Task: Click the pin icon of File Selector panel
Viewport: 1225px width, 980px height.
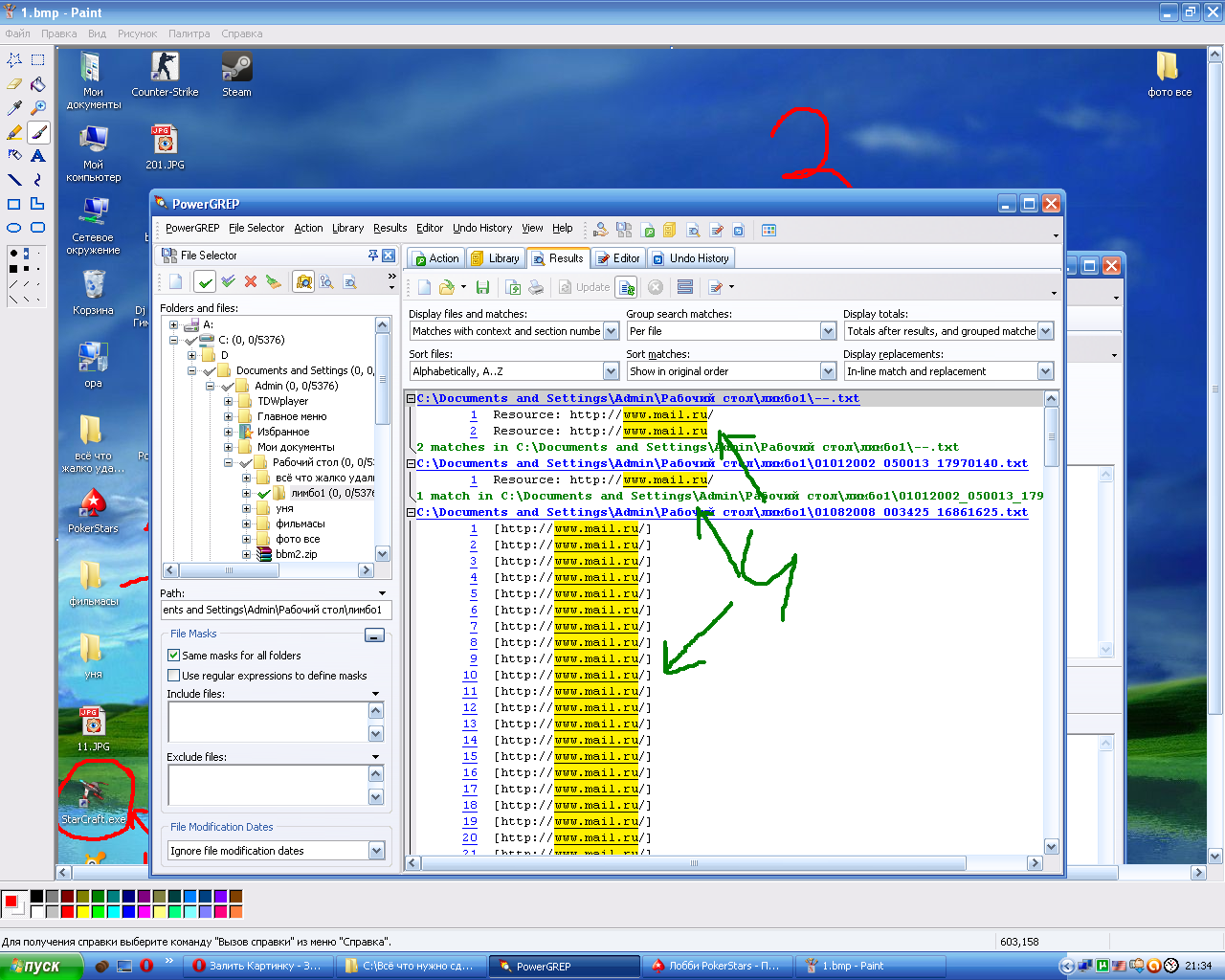Action: click(x=373, y=256)
